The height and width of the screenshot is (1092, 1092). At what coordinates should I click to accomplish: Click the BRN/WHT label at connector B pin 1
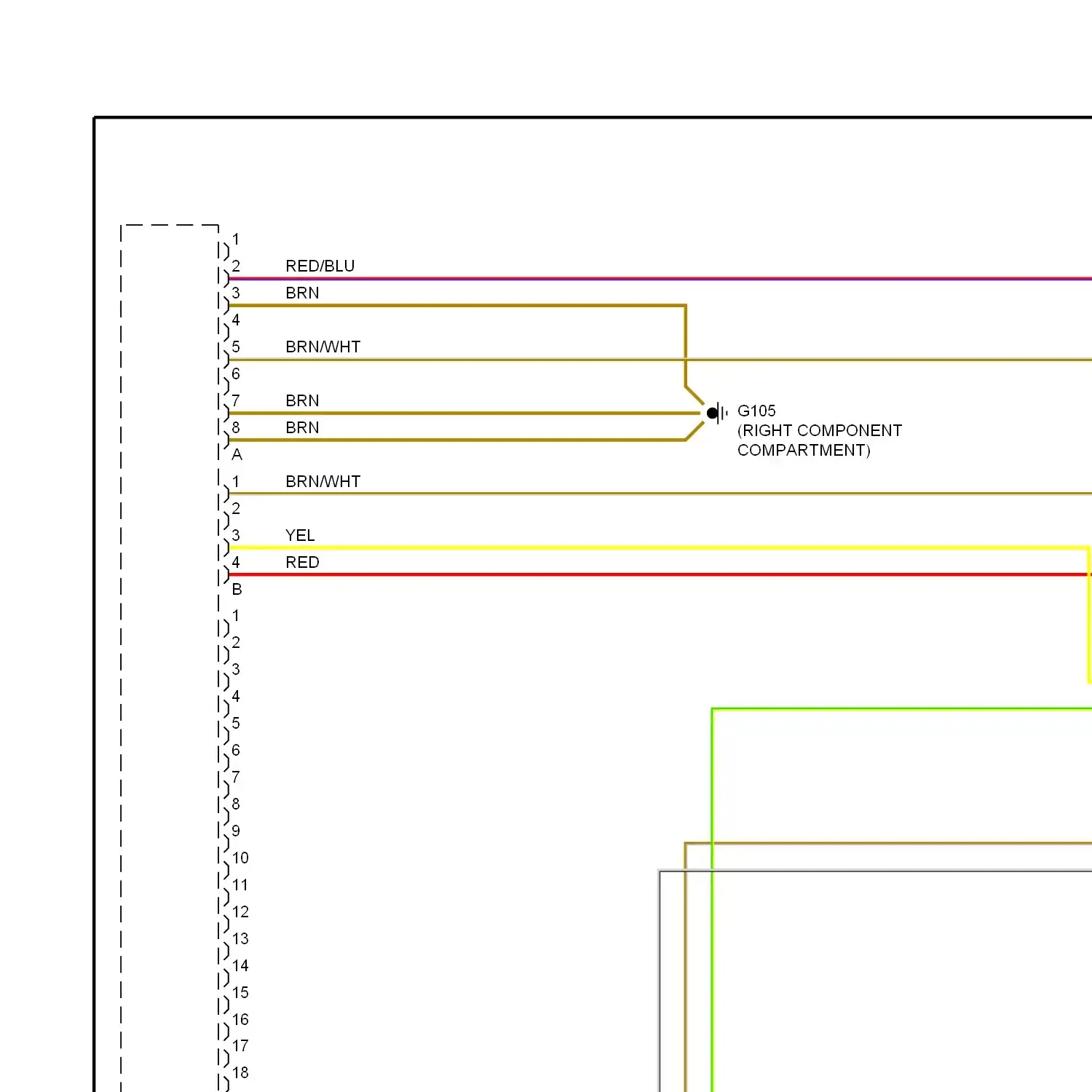click(323, 482)
